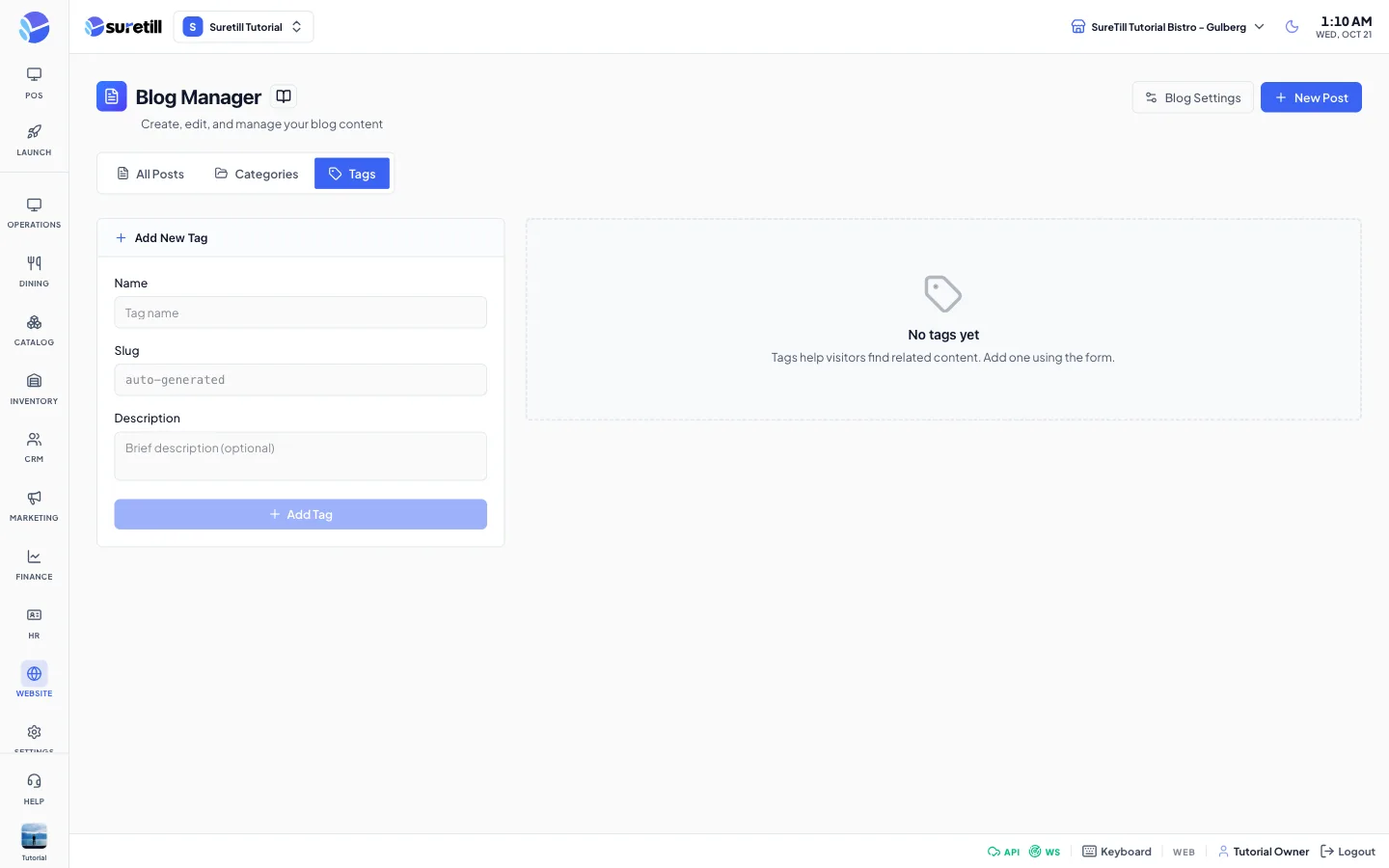Create a New Post
Screen dimensions: 1389x868
[x=1311, y=97]
